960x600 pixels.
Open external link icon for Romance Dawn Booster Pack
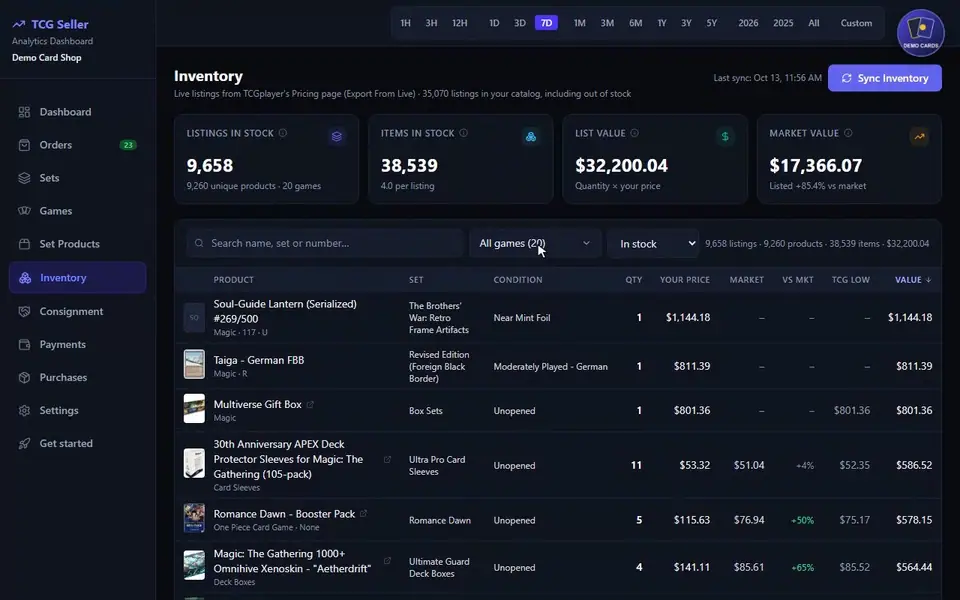[364, 514]
